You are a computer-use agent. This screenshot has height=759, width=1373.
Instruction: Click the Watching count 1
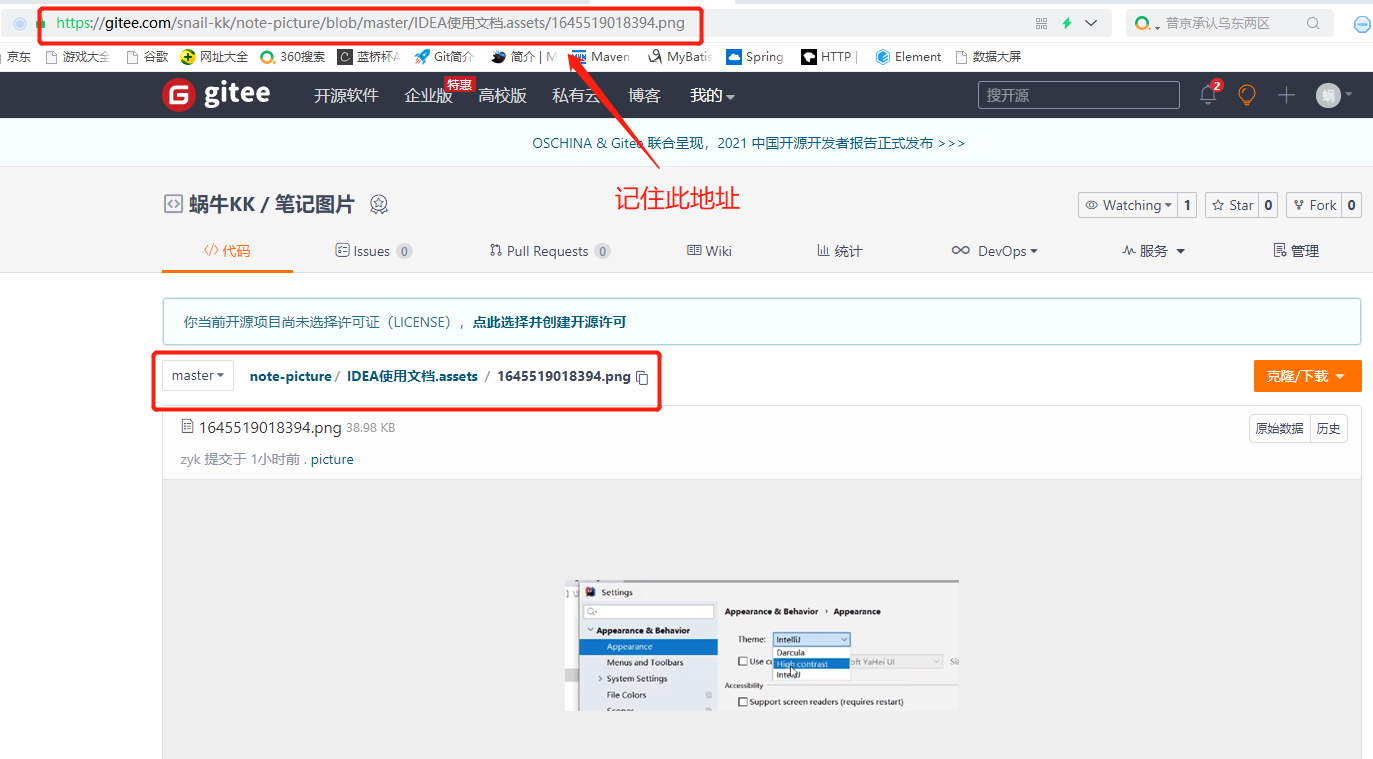tap(1187, 205)
